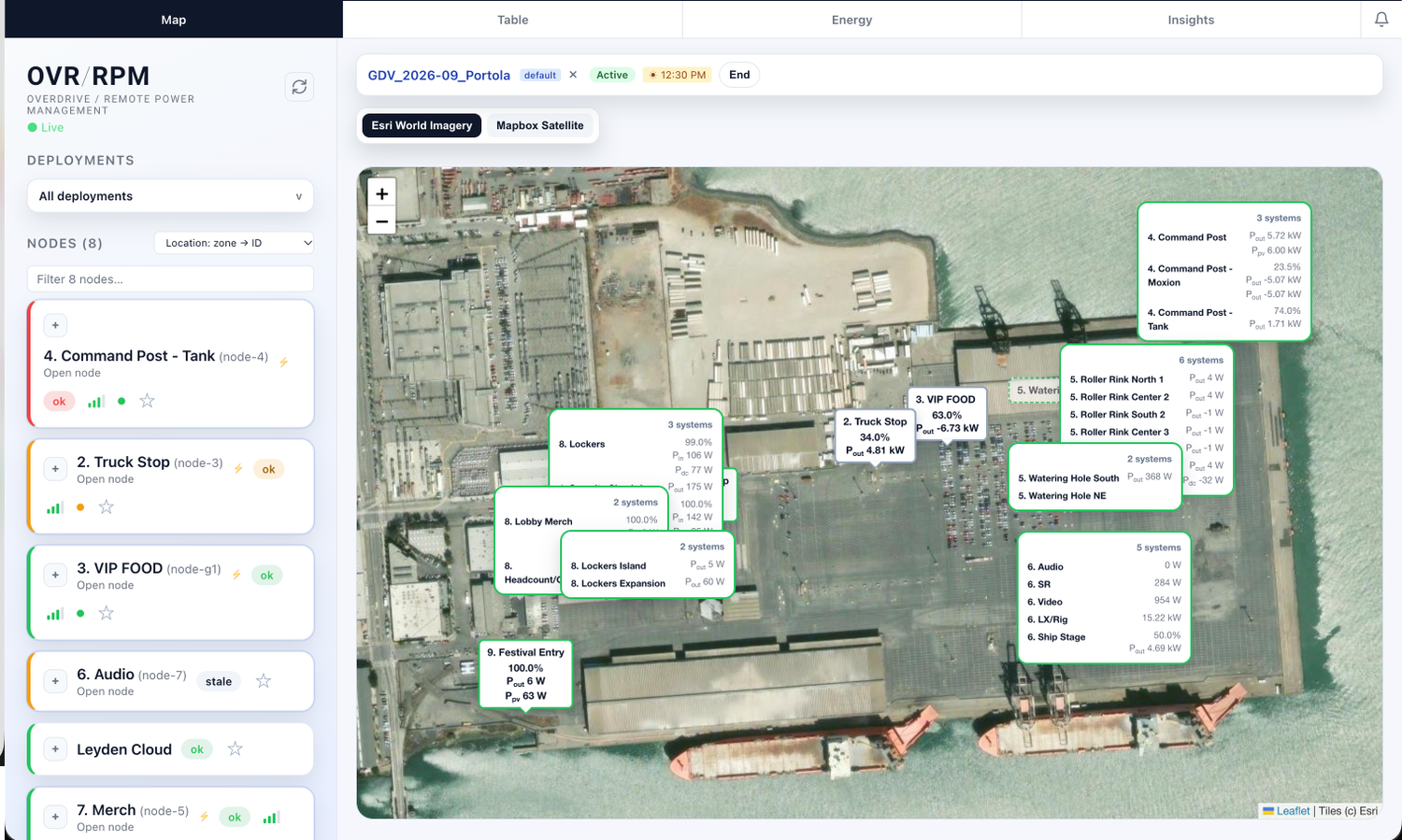This screenshot has height=840, width=1402.
Task: Remove the GDV_2026-09_Portola deployment chip
Action: point(573,75)
